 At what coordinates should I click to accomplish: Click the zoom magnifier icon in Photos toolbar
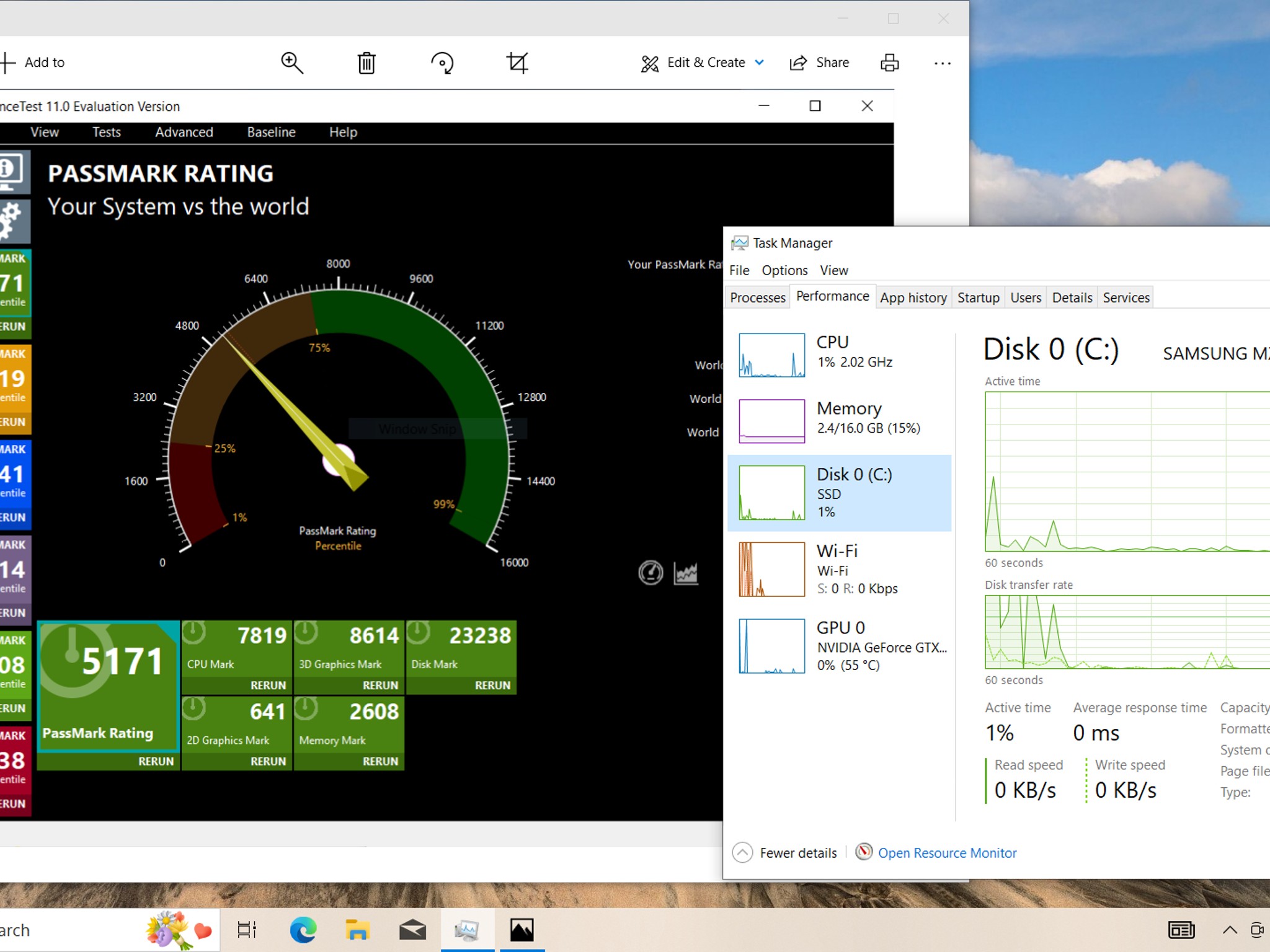tap(292, 63)
